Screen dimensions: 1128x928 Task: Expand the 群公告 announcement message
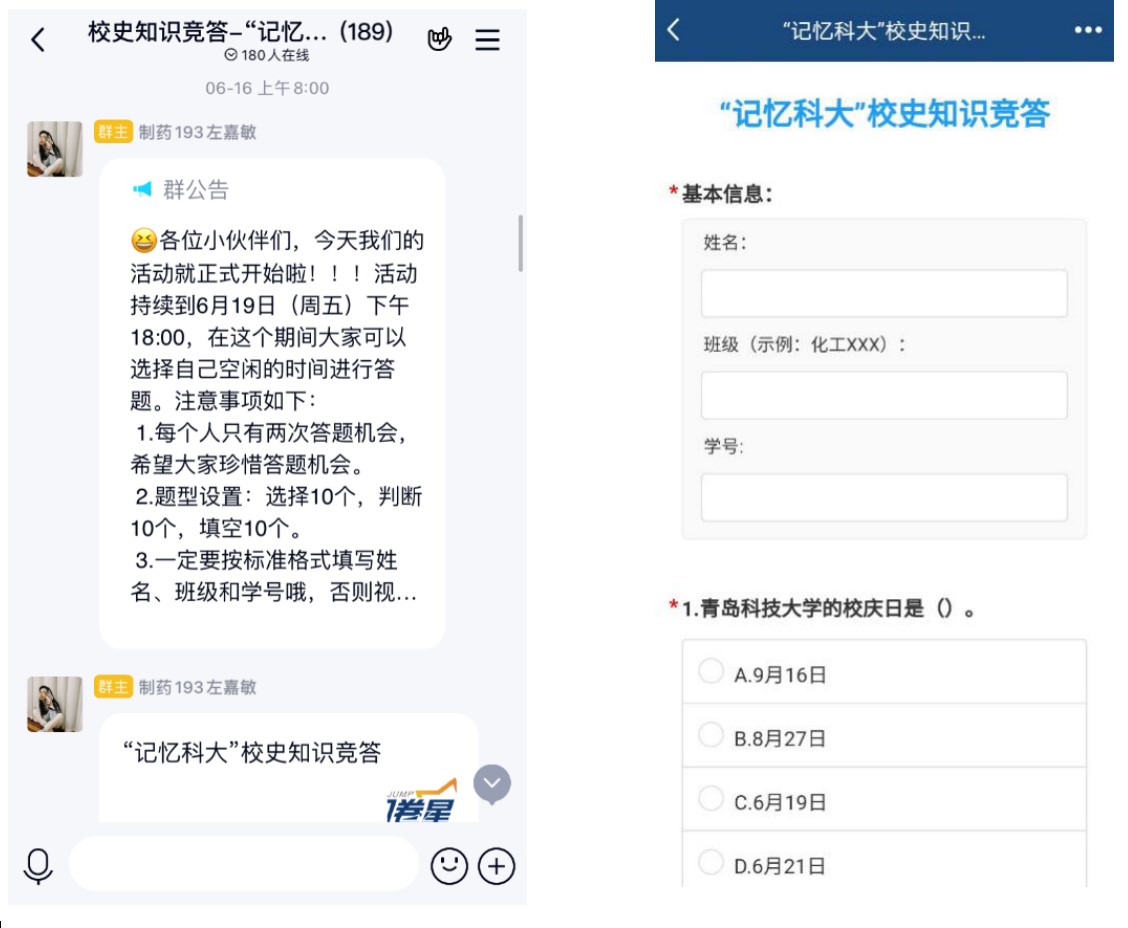pyautogui.click(x=272, y=400)
